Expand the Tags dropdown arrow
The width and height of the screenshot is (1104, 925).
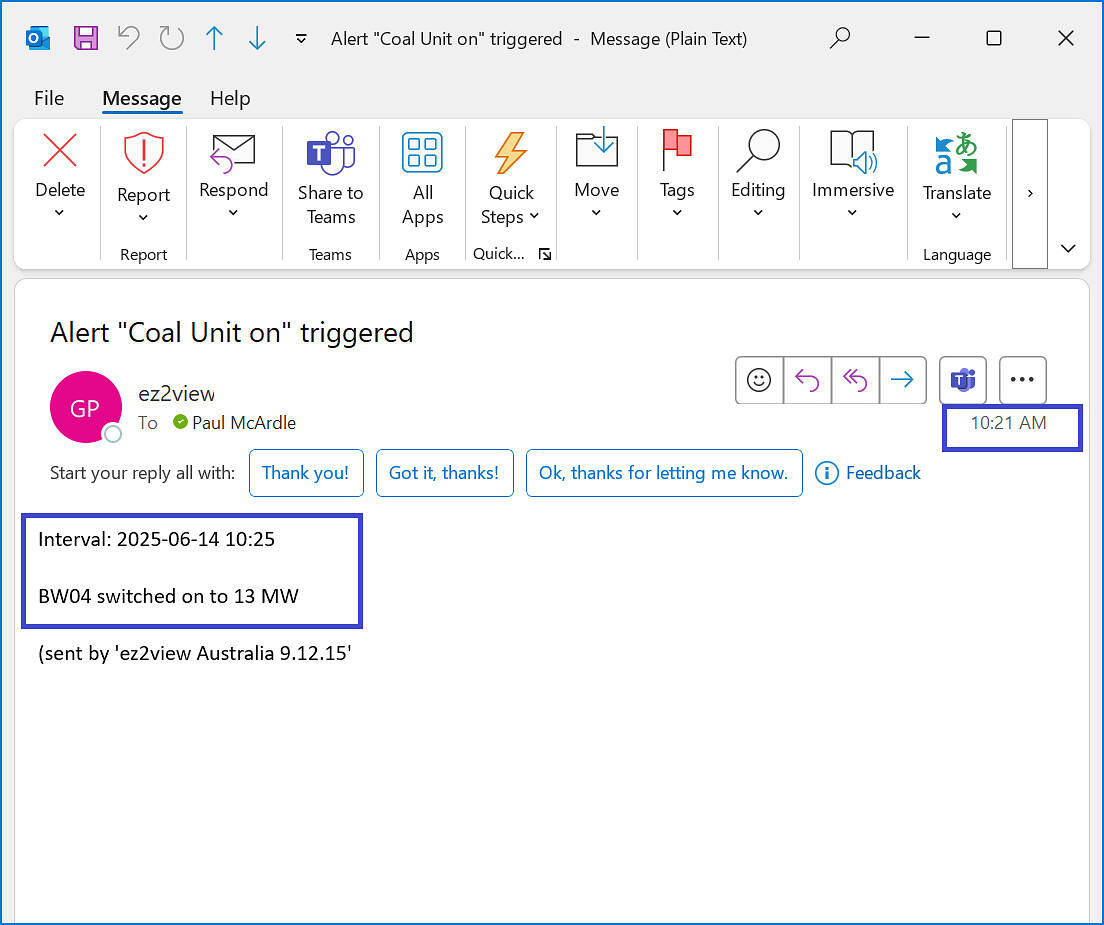pyautogui.click(x=677, y=213)
